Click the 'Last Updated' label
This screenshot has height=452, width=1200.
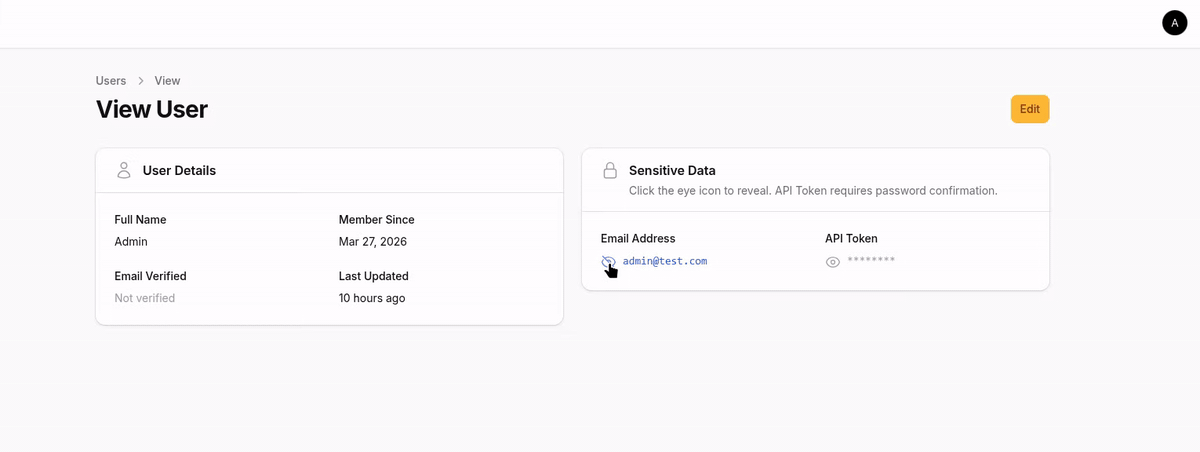[x=374, y=276]
